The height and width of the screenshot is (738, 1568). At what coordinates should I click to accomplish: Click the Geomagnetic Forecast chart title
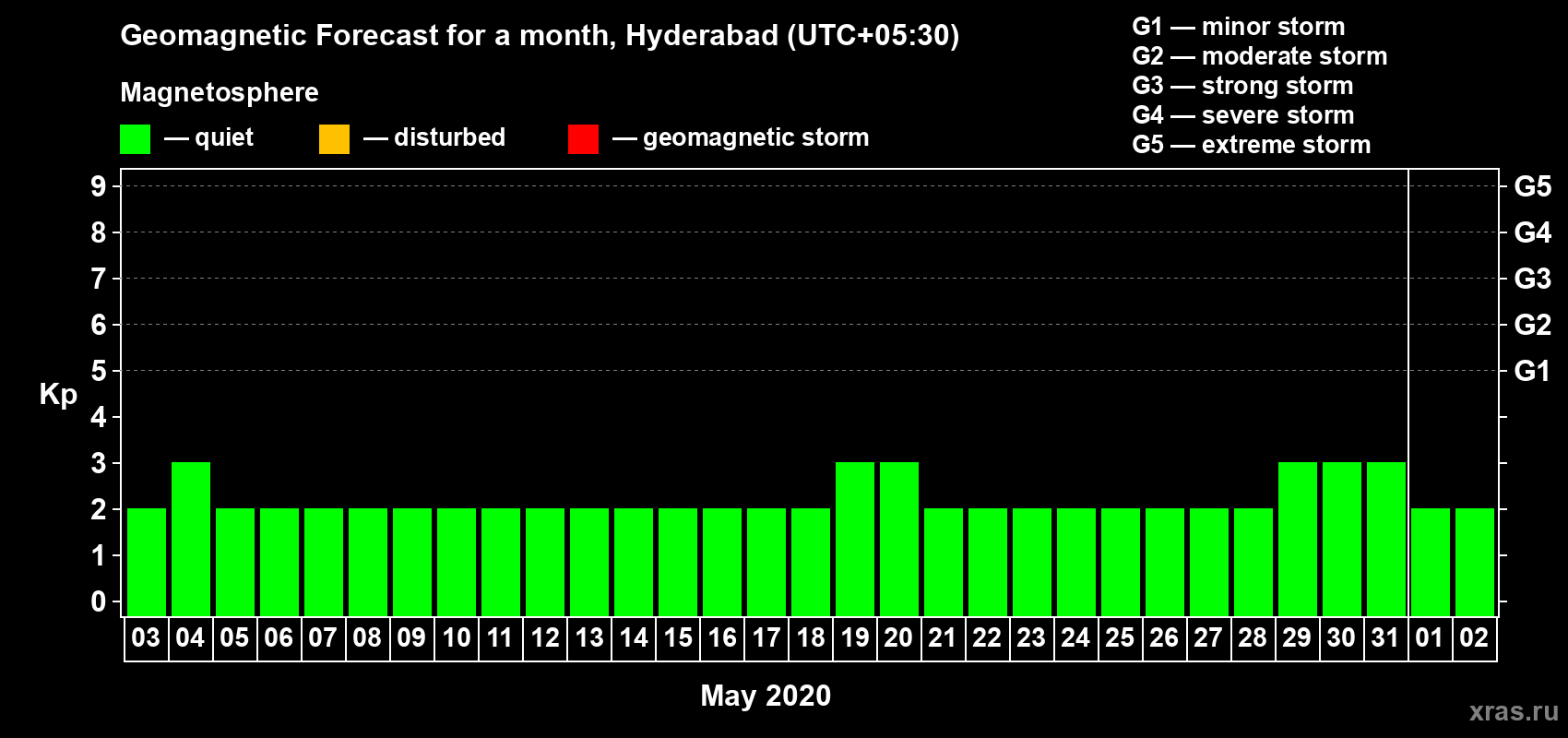point(540,35)
